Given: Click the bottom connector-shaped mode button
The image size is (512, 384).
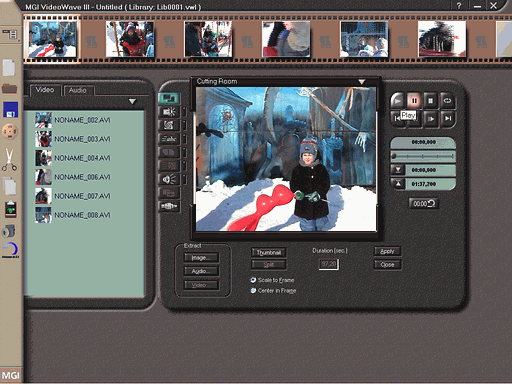Looking at the screenshot, I should [x=169, y=206].
